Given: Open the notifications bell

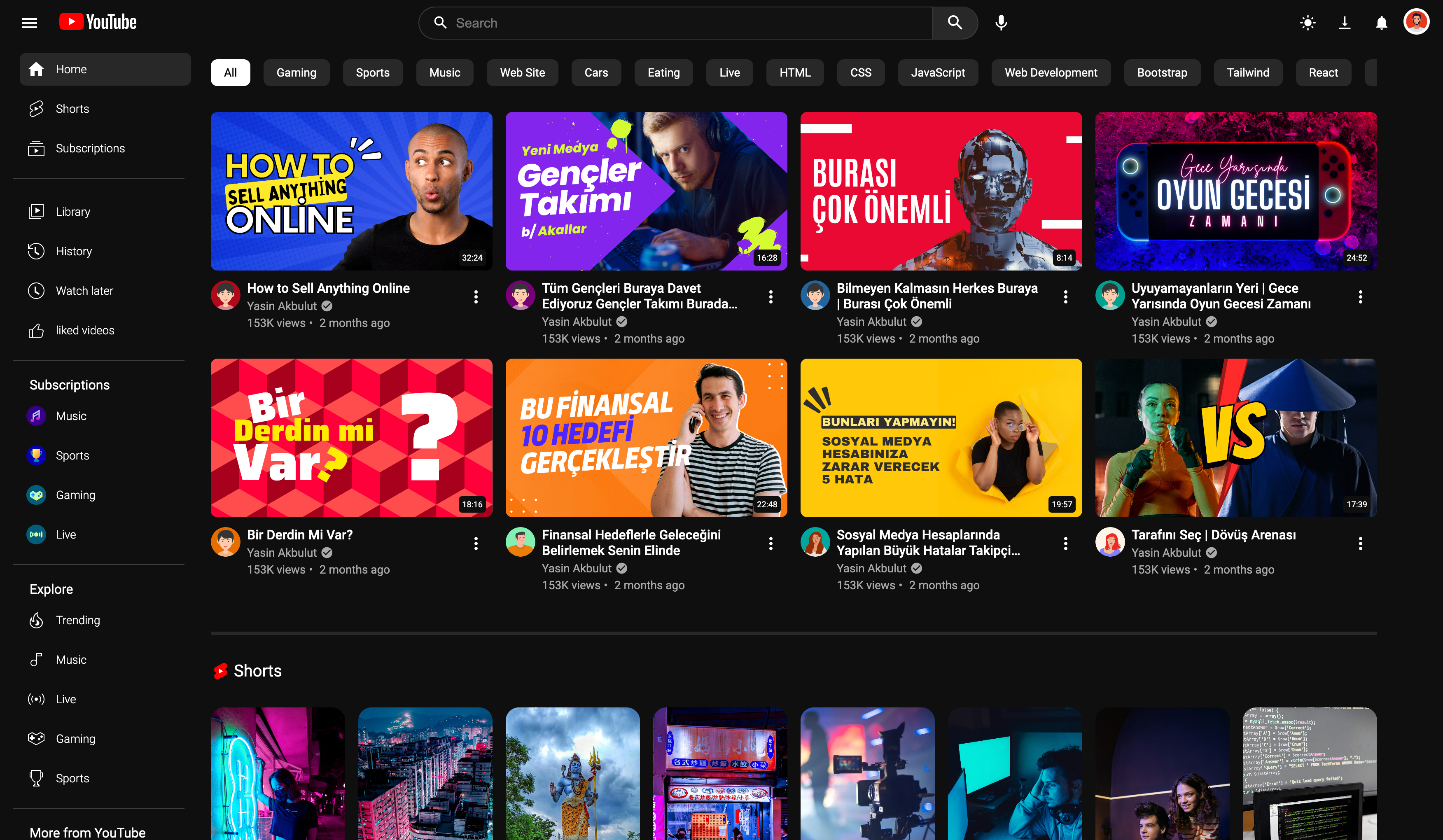Looking at the screenshot, I should tap(1381, 23).
